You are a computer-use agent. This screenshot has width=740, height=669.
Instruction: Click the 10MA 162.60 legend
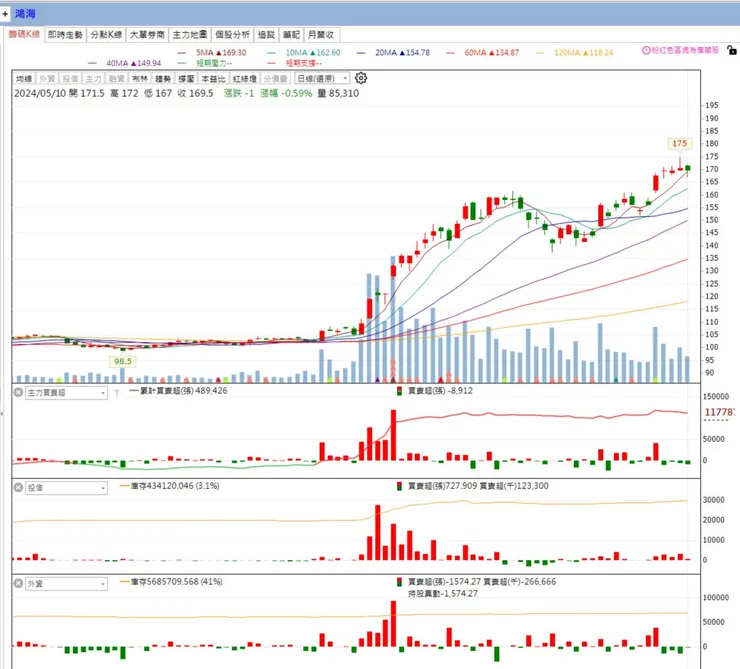[x=303, y=52]
